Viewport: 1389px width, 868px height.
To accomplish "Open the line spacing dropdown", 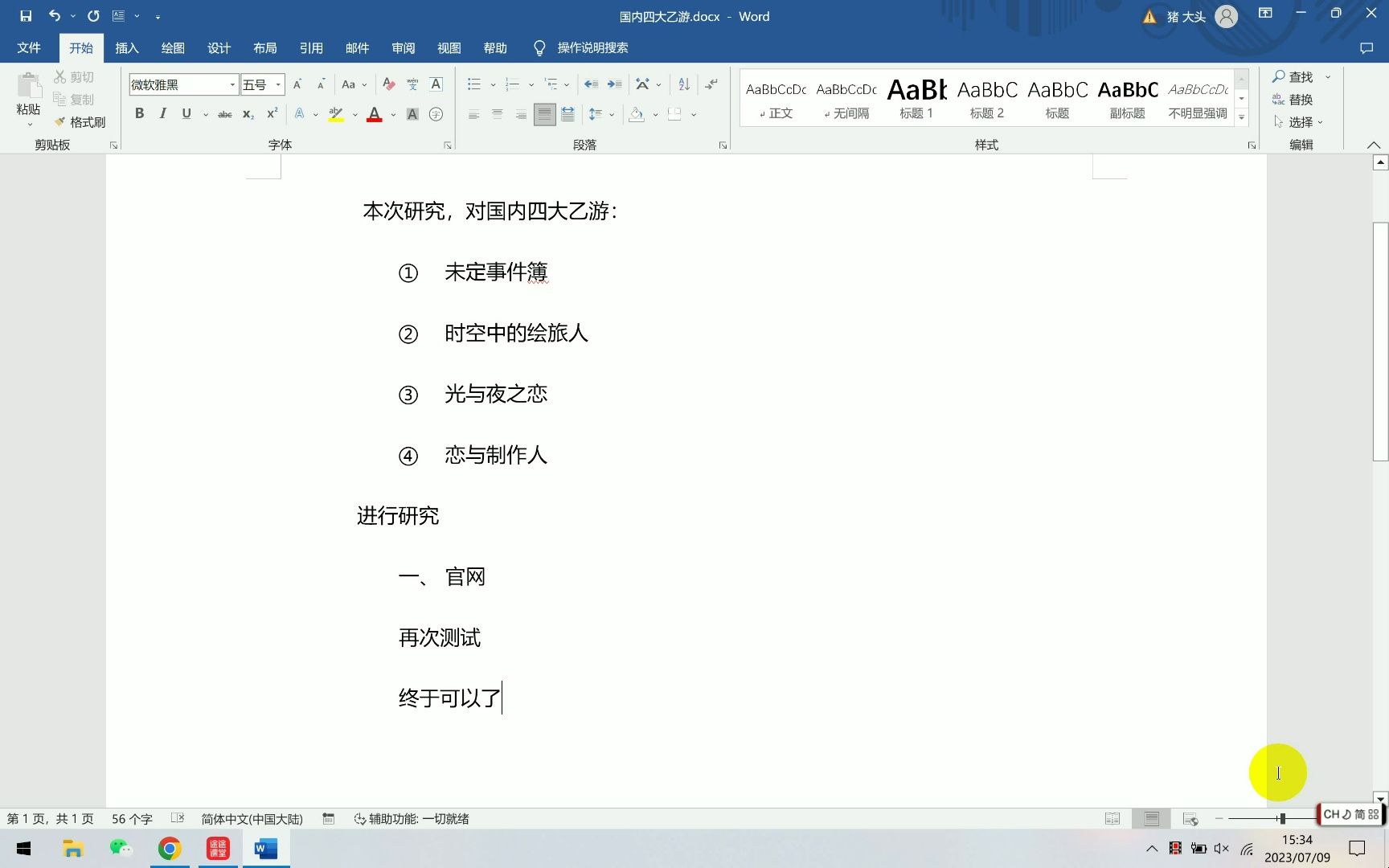I will (x=601, y=113).
